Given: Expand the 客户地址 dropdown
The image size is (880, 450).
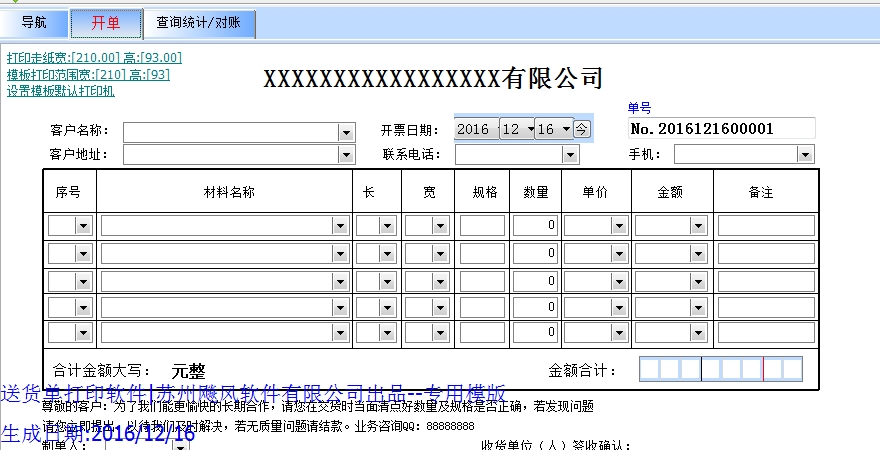Looking at the screenshot, I should tap(346, 155).
